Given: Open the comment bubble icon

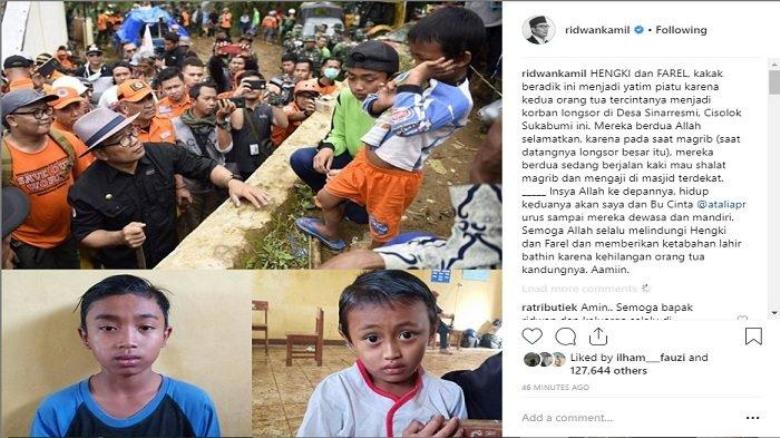Looking at the screenshot, I should (x=565, y=337).
